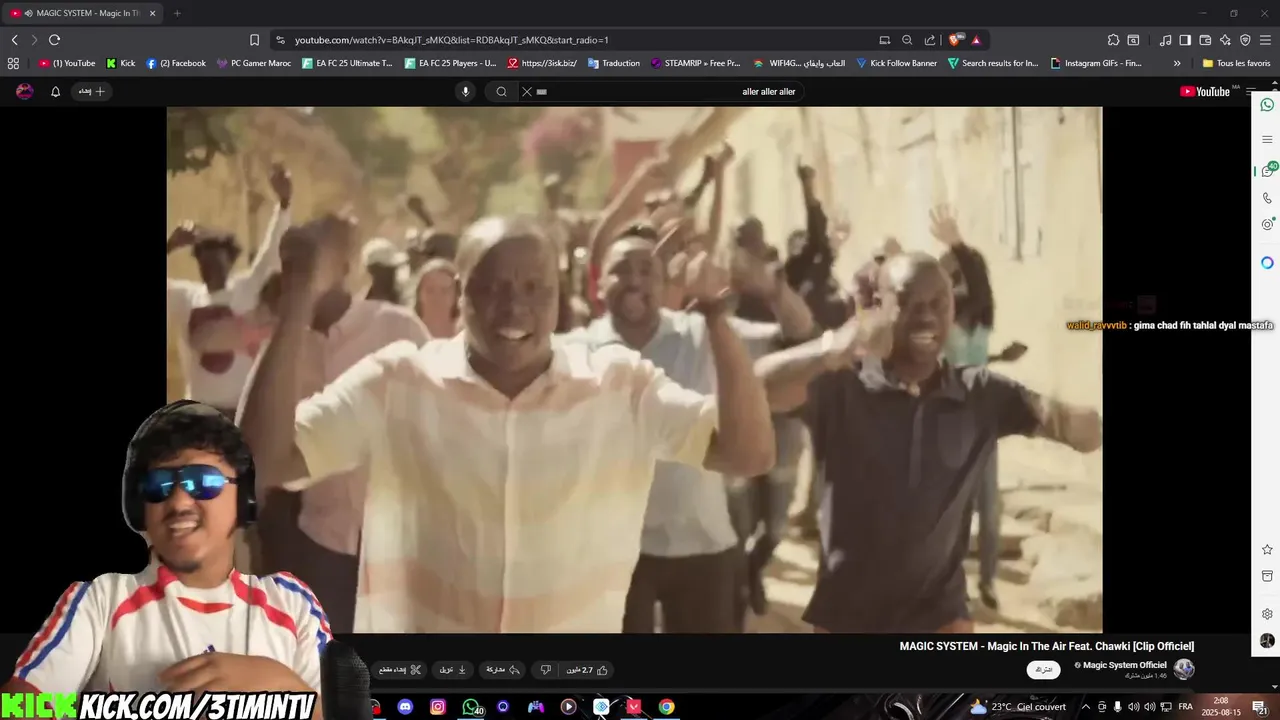Click the URL in the address bar
The height and width of the screenshot is (720, 1280).
(x=451, y=40)
